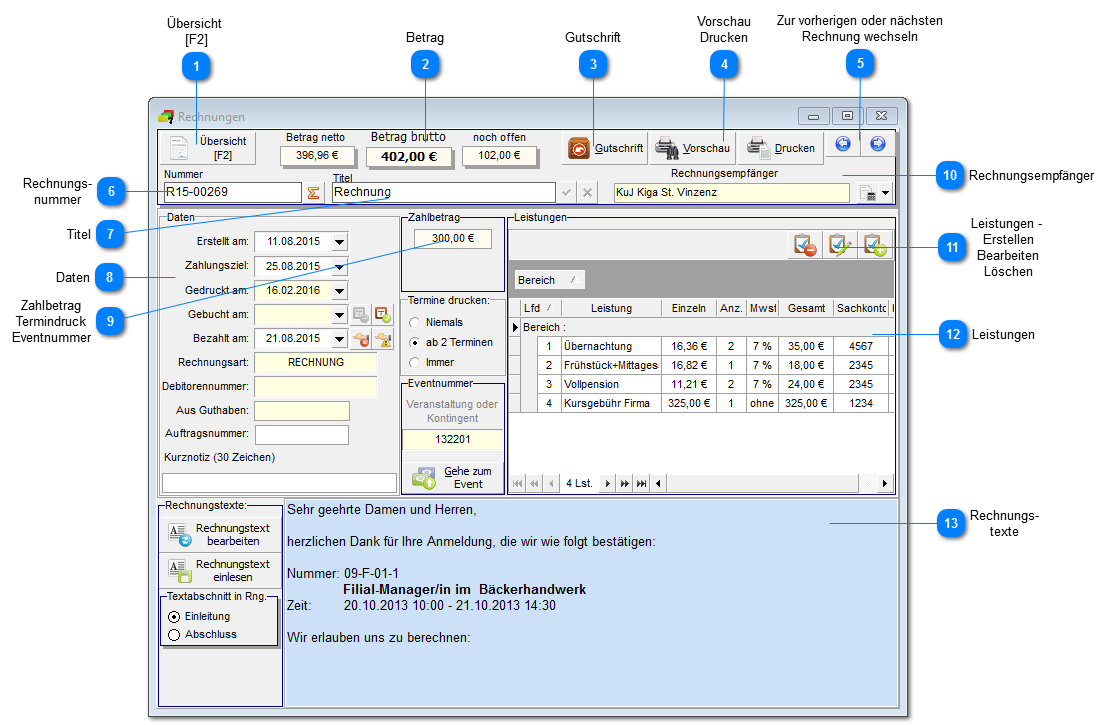Add a new Leistung via green-plus icon

click(x=875, y=245)
